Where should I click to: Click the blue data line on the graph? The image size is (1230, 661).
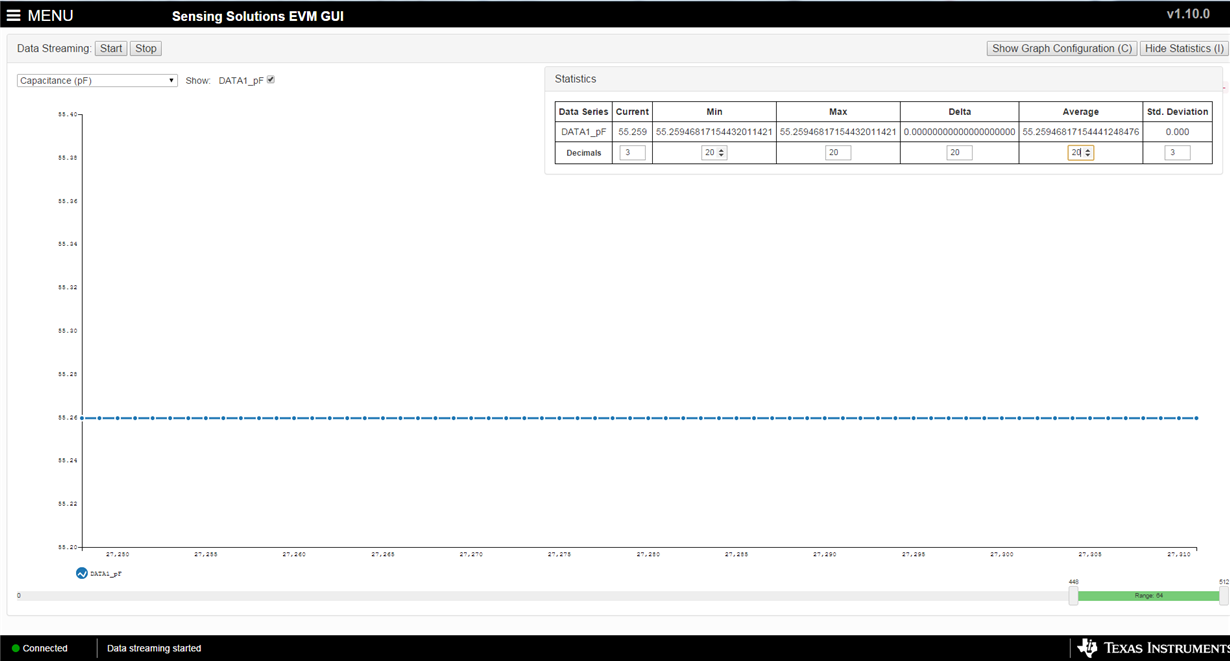tap(640, 418)
